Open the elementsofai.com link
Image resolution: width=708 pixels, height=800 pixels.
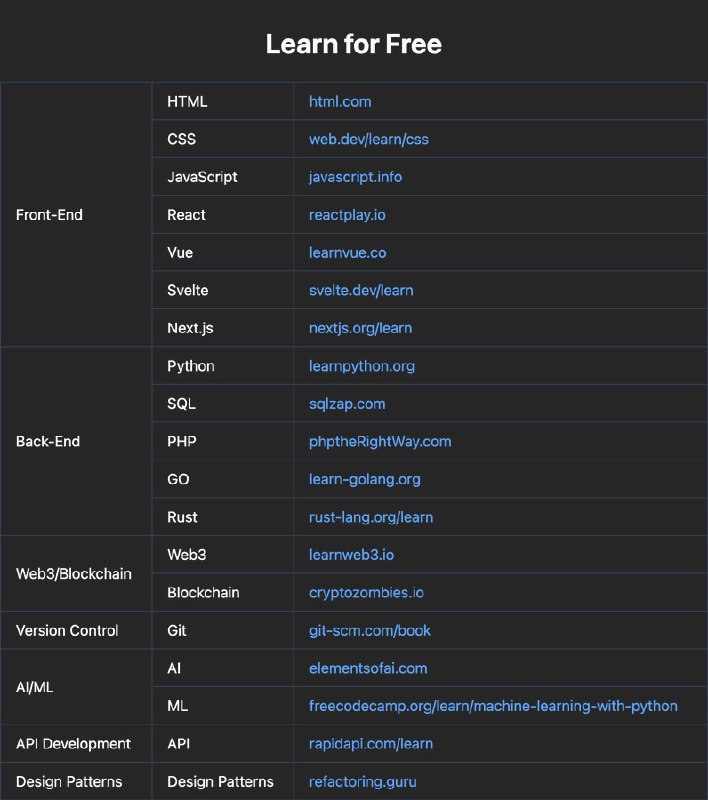(368, 668)
